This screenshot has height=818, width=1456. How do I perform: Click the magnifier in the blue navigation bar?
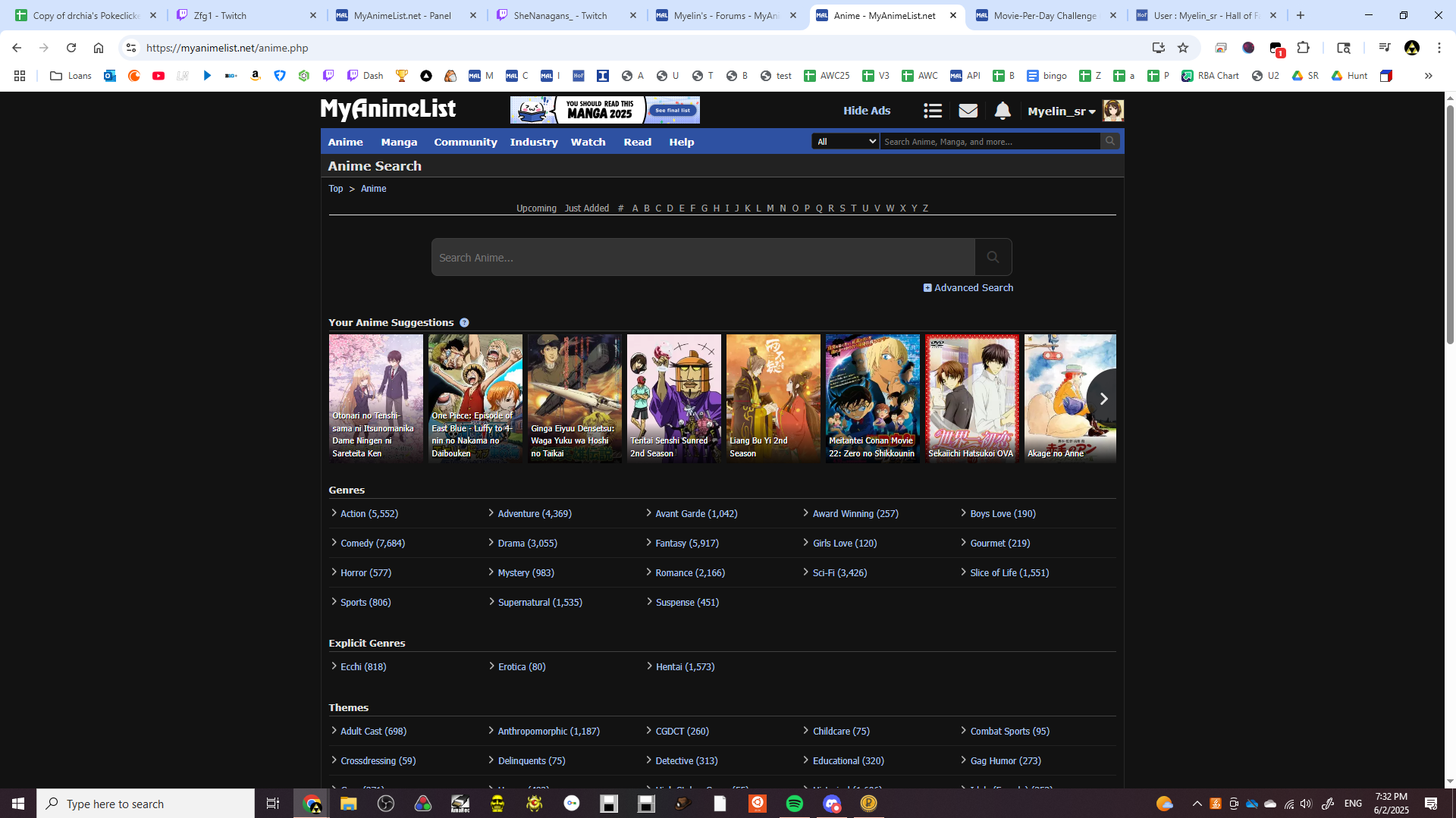(x=1110, y=141)
